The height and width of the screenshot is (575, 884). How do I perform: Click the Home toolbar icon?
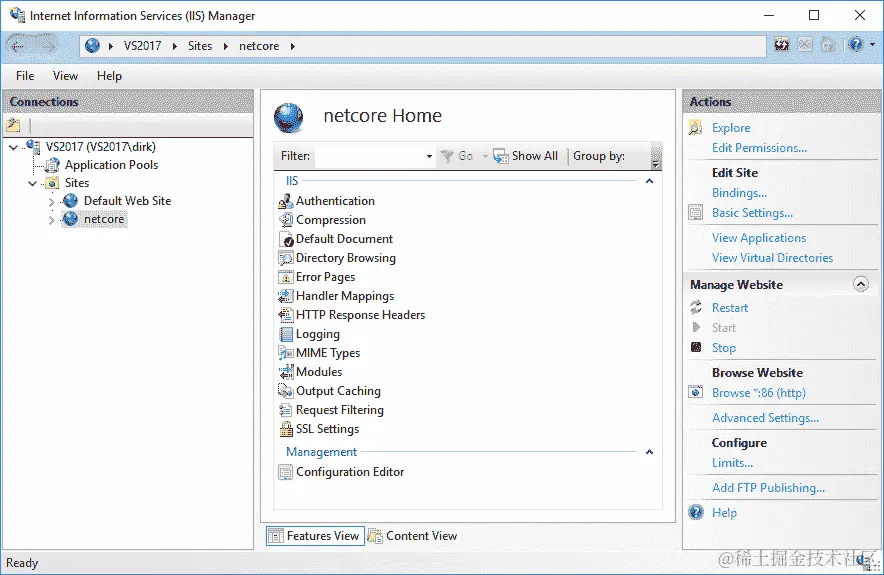point(828,45)
